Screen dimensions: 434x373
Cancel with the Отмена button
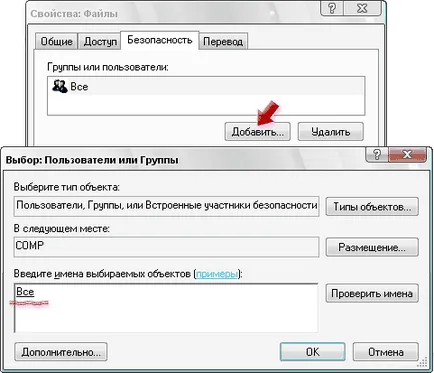tap(386, 352)
